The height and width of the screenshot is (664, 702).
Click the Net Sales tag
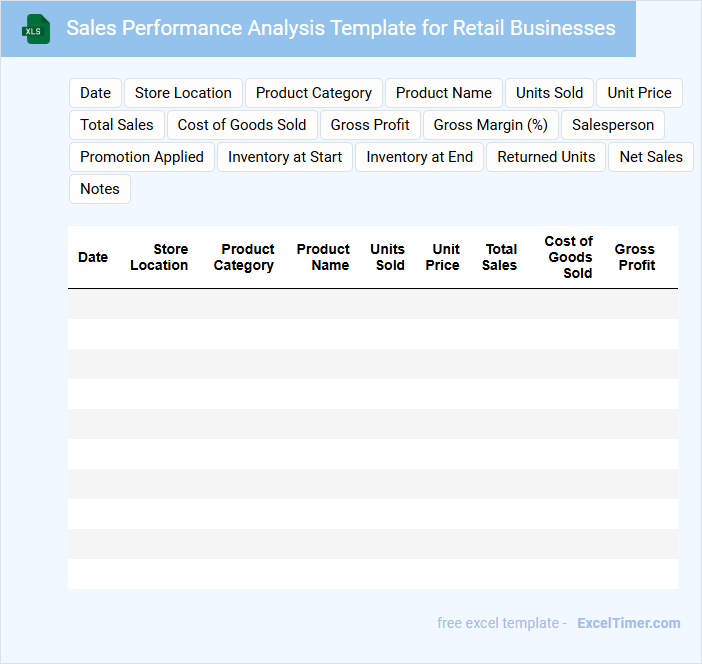pyautogui.click(x=650, y=157)
